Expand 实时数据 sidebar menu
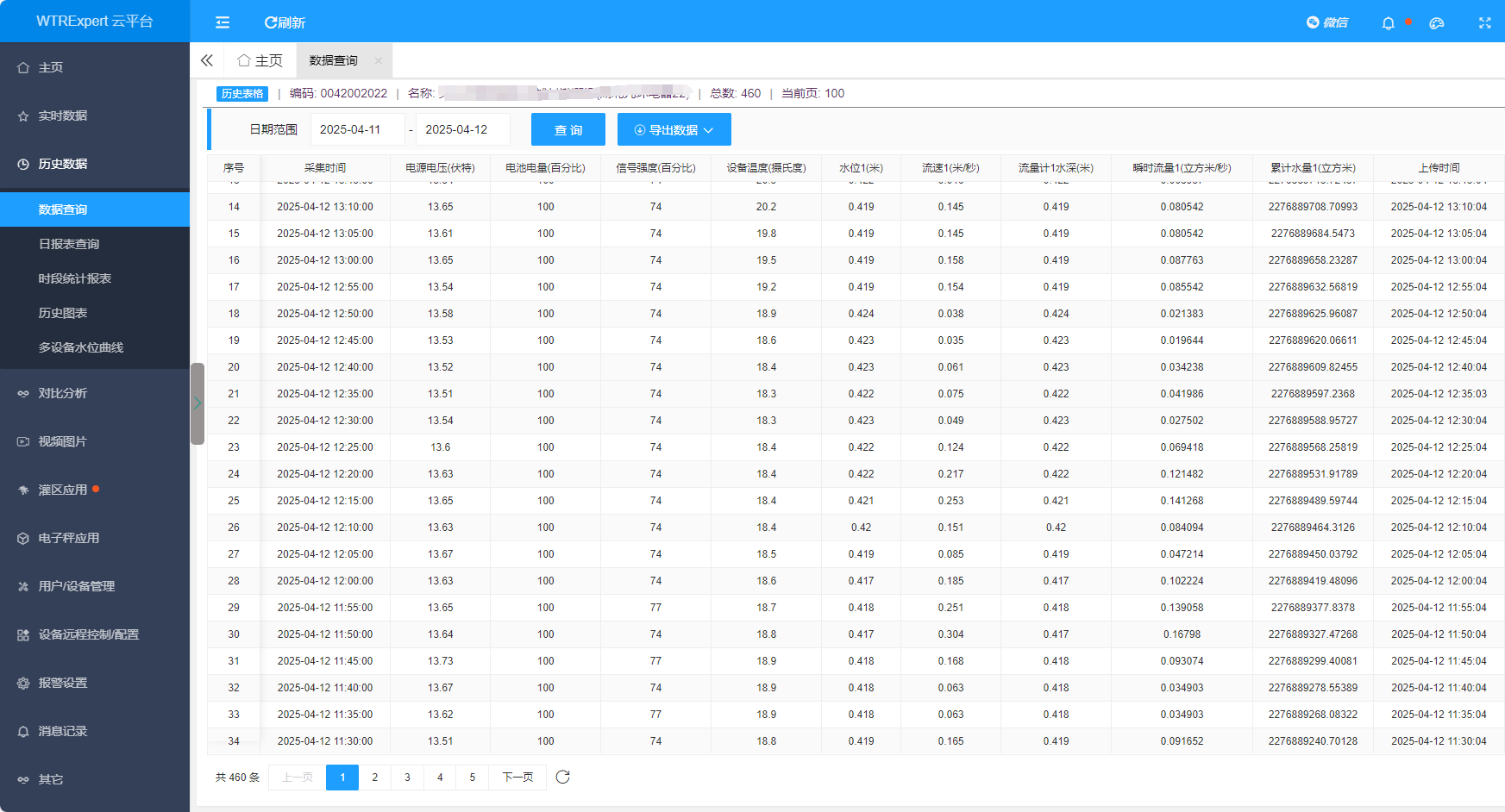The width and height of the screenshot is (1505, 812). click(x=95, y=116)
